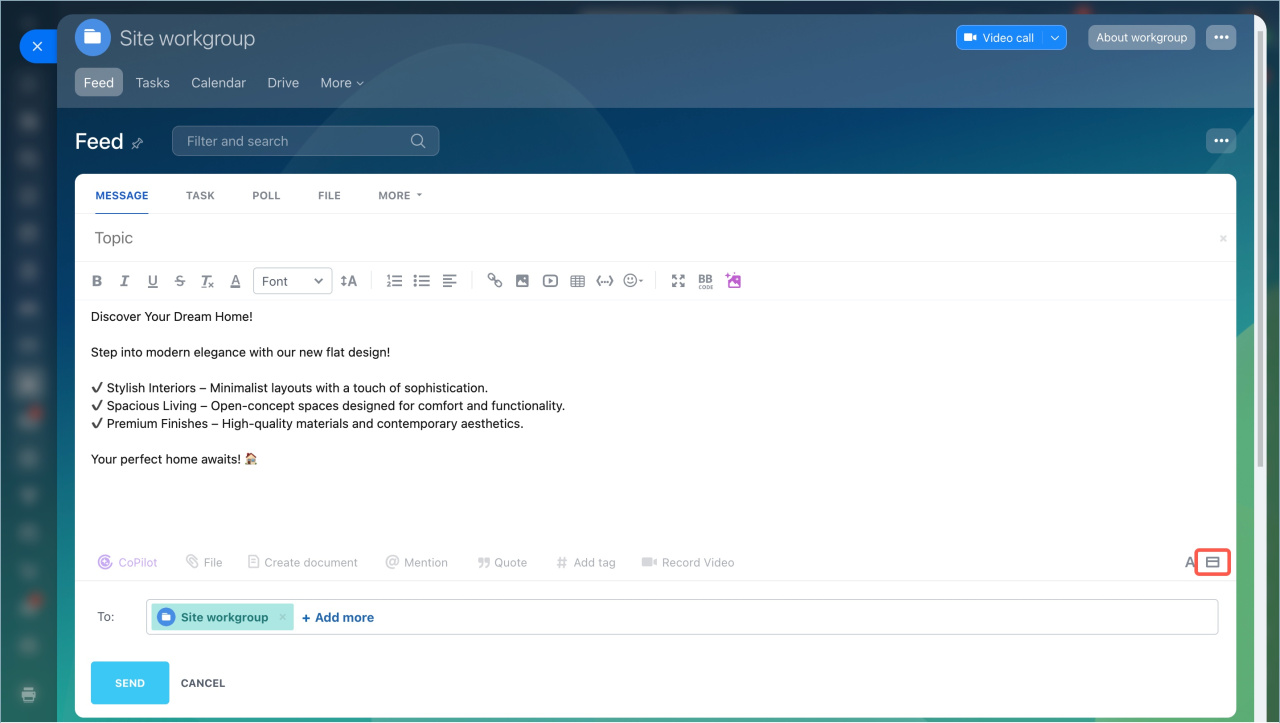
Task: Apply strikethrough formatting
Action: coord(180,281)
